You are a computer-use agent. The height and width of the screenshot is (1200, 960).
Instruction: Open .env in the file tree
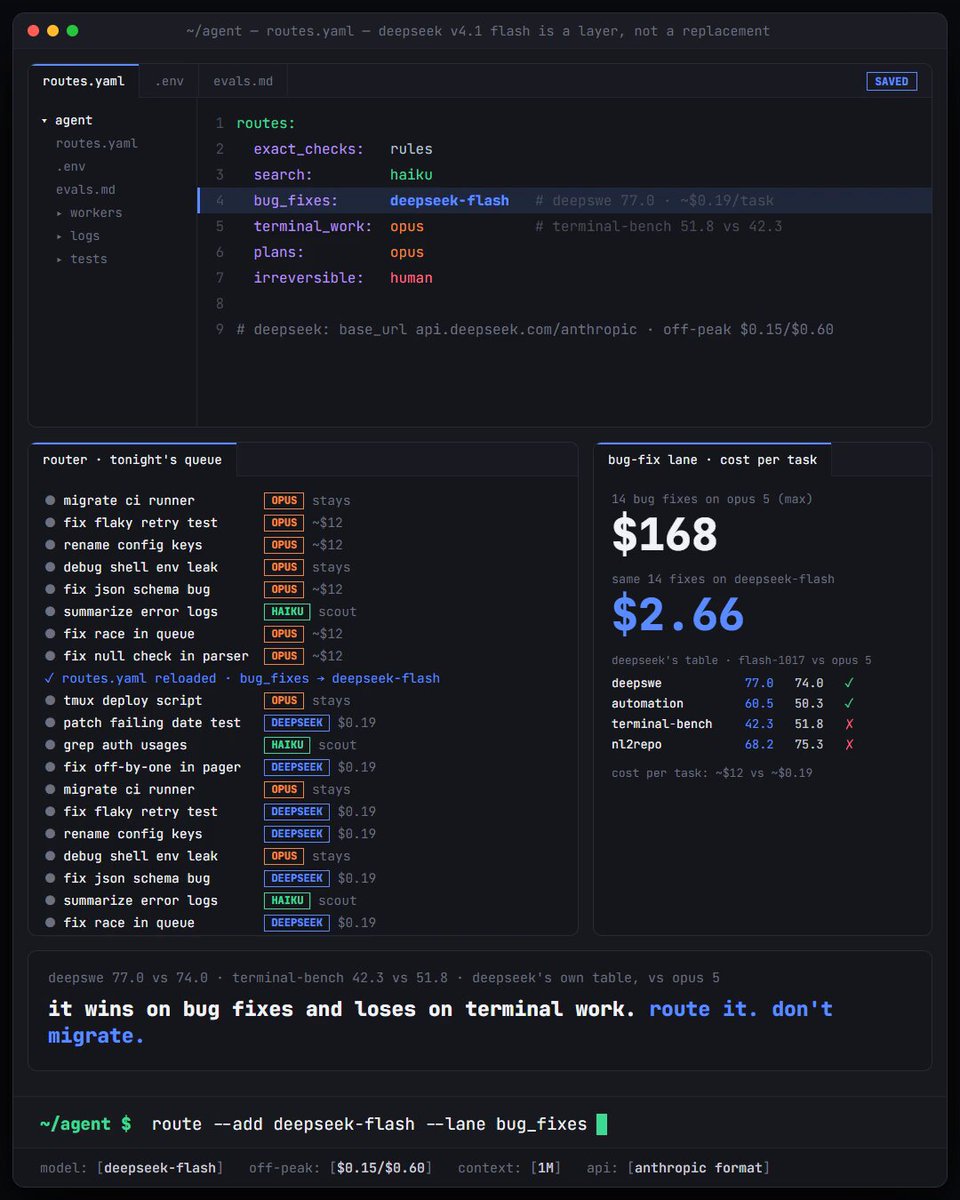point(71,167)
